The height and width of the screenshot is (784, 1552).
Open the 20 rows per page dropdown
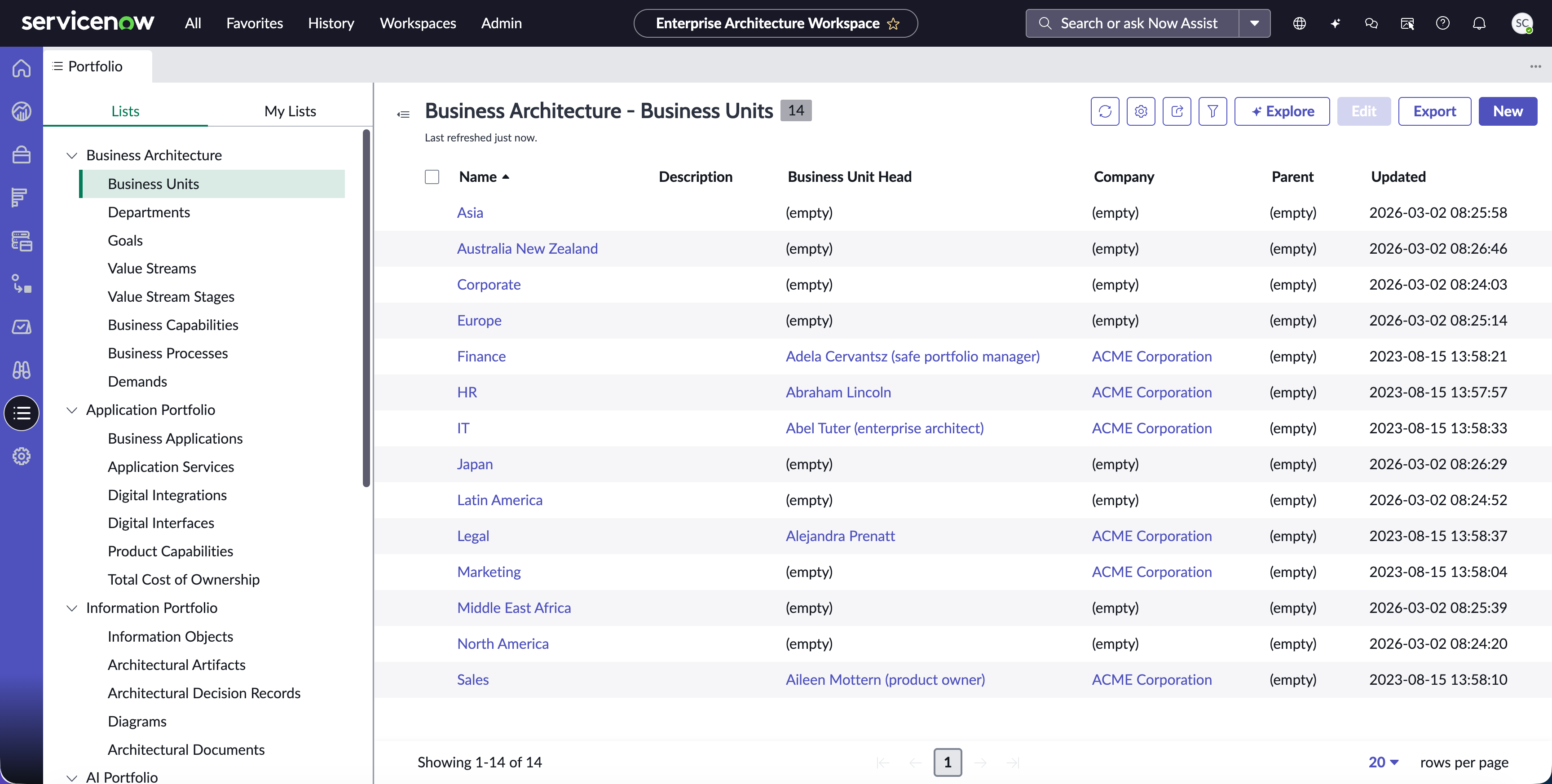tap(1384, 762)
